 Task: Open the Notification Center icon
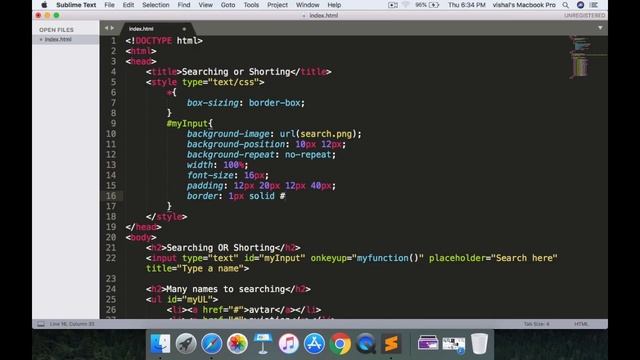click(594, 5)
